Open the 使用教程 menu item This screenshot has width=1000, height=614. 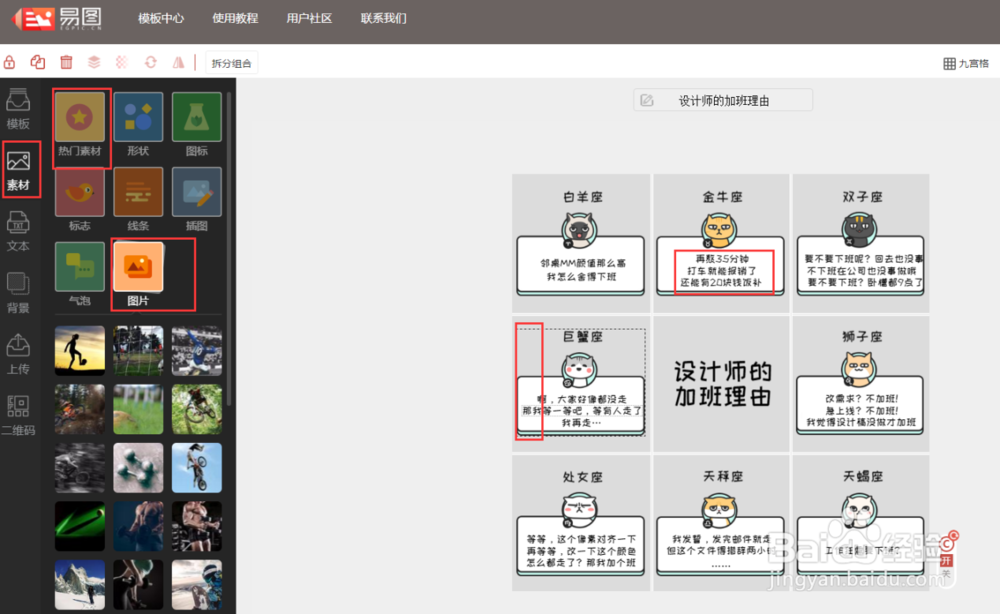(x=236, y=17)
